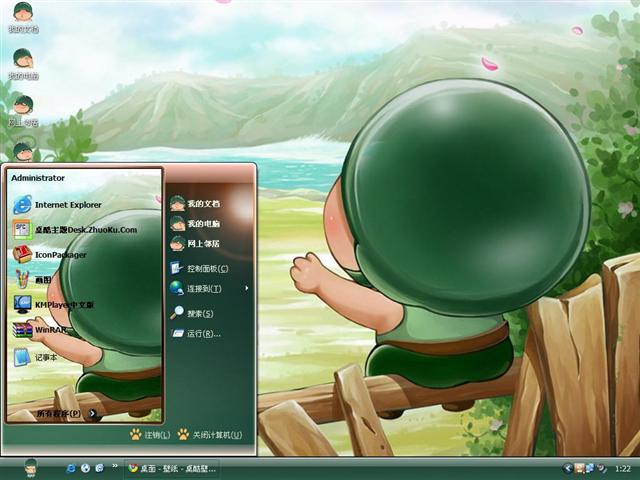Click the 注销(L) log off button
Viewport: 640px width, 480px height.
150,435
